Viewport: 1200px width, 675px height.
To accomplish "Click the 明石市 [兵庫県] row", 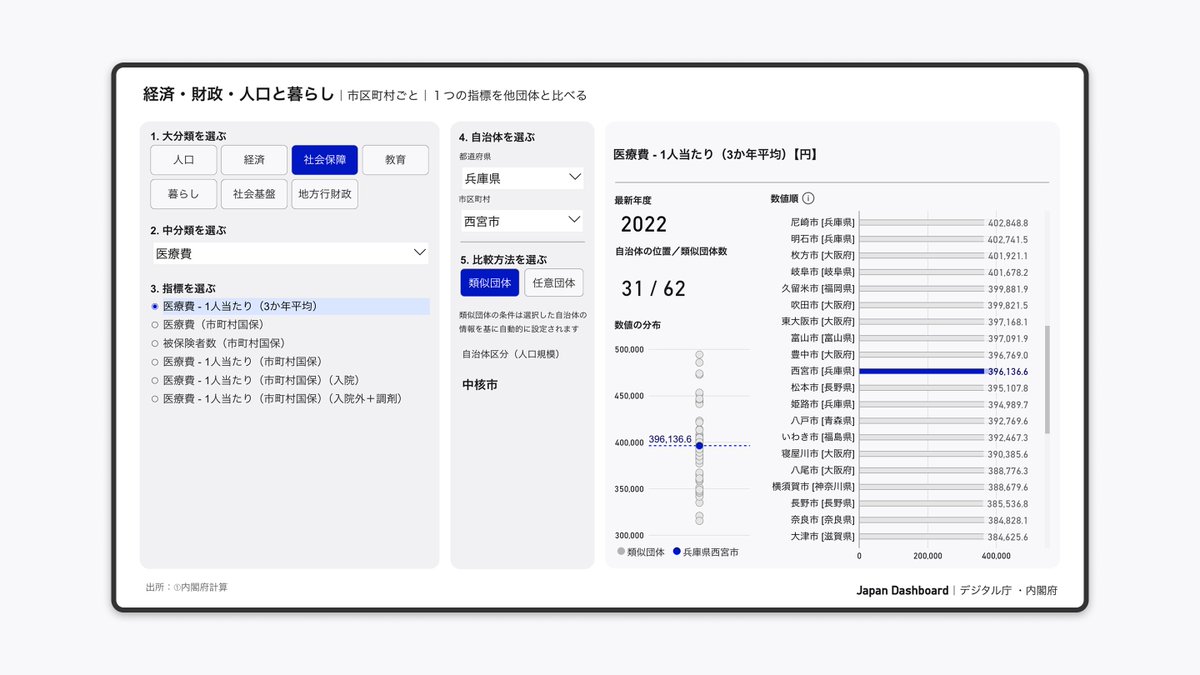I will [910, 240].
